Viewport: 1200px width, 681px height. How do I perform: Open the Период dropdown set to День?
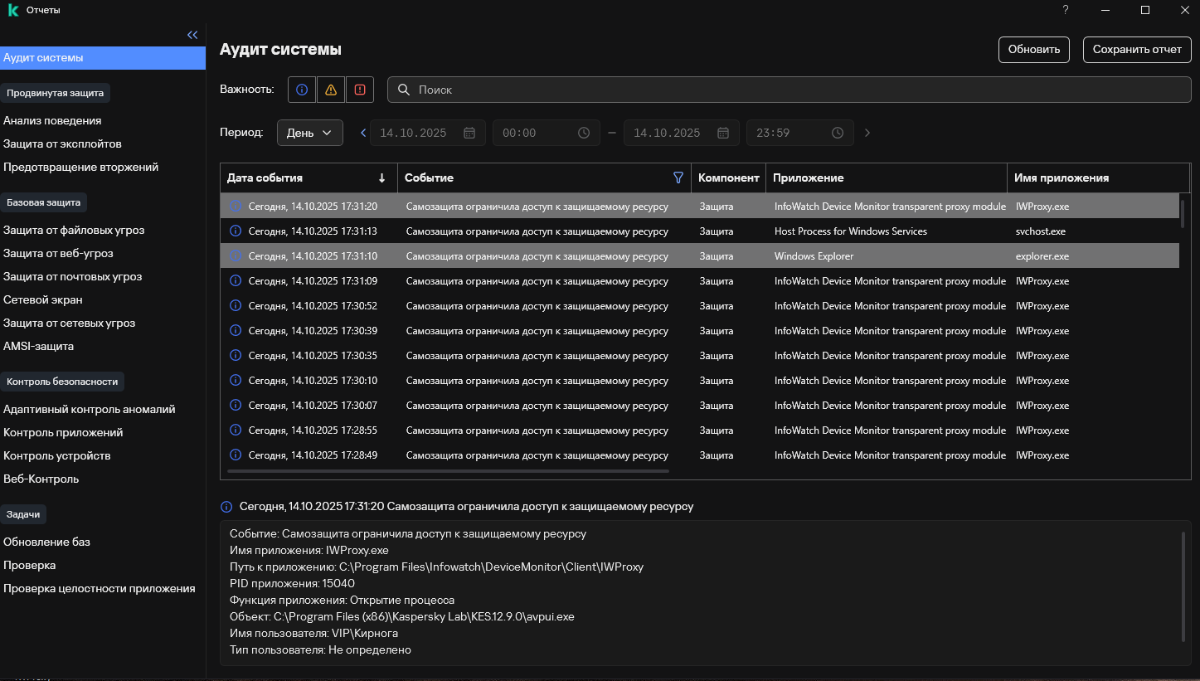[310, 133]
